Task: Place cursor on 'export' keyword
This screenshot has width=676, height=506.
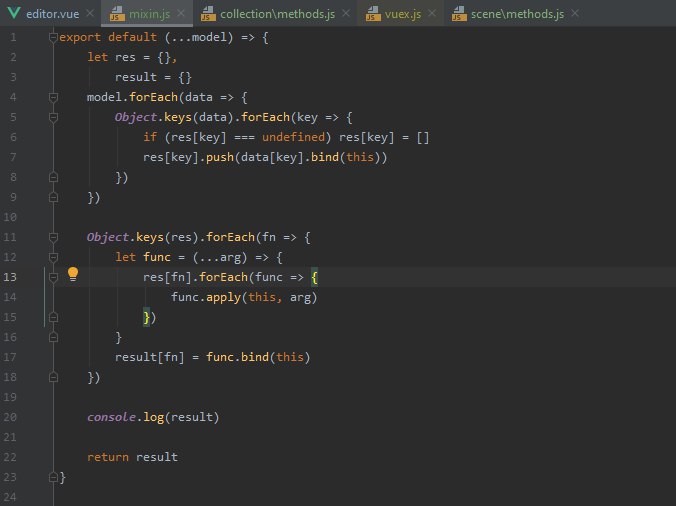Action: point(80,37)
